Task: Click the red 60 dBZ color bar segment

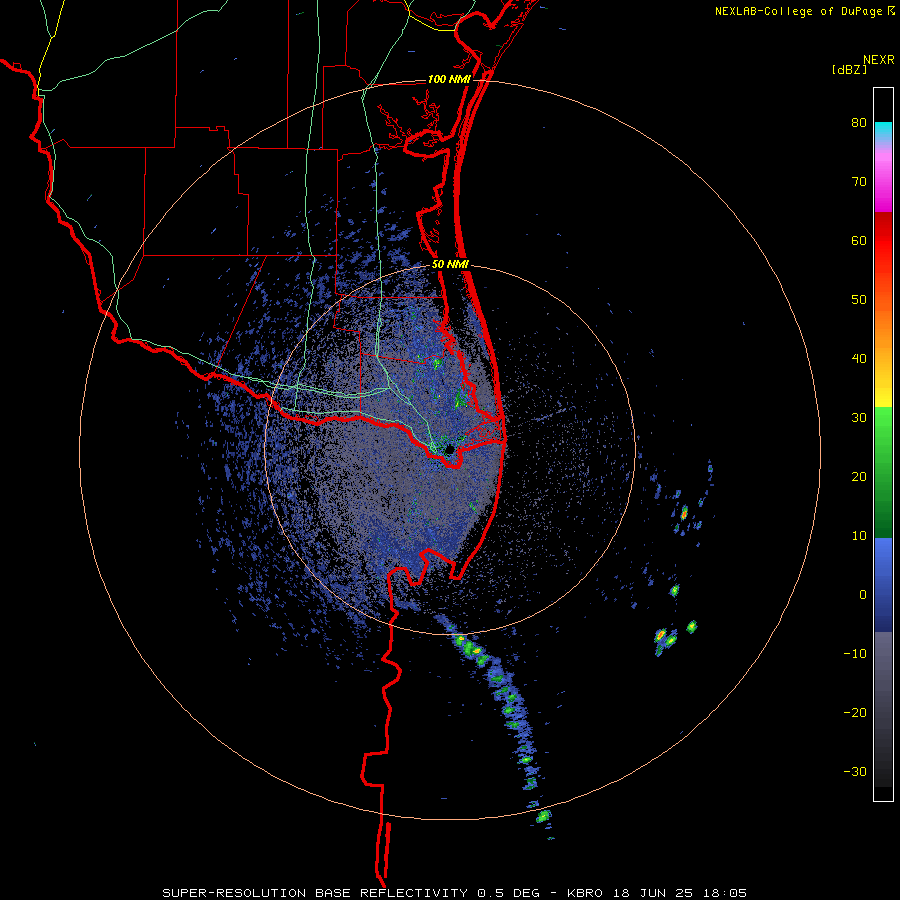Action: pos(883,241)
